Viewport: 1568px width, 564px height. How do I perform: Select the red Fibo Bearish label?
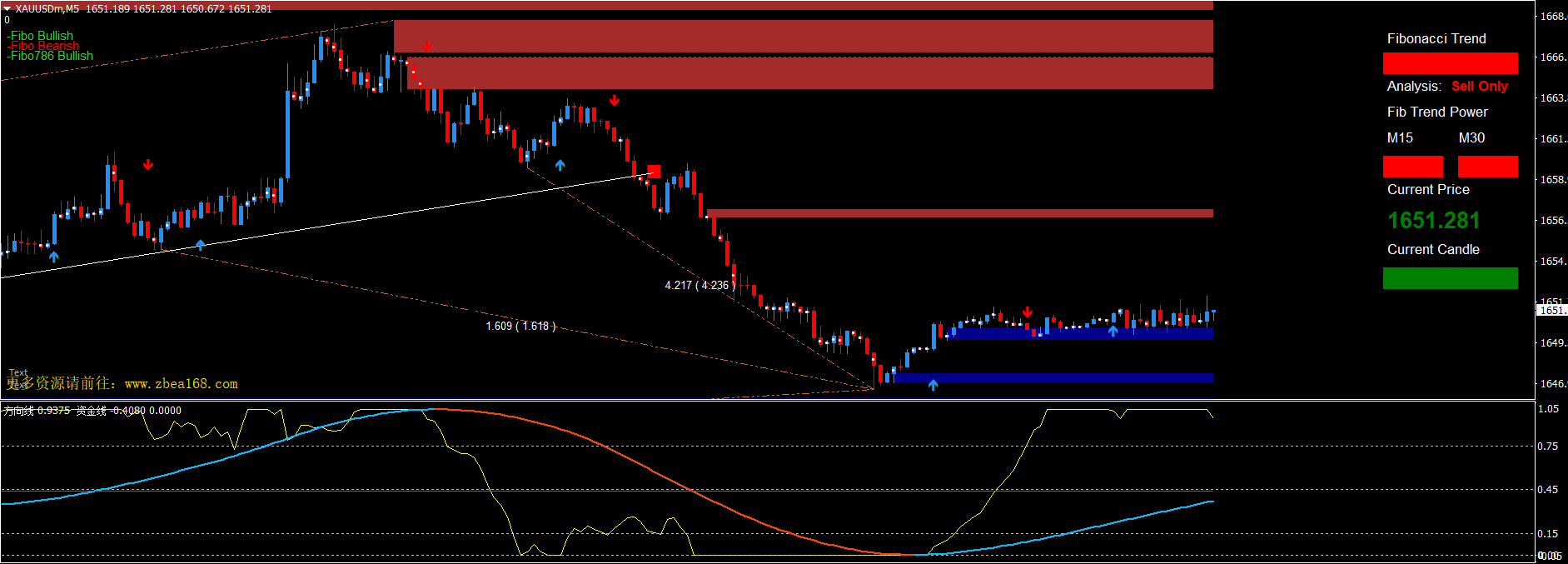(43, 46)
